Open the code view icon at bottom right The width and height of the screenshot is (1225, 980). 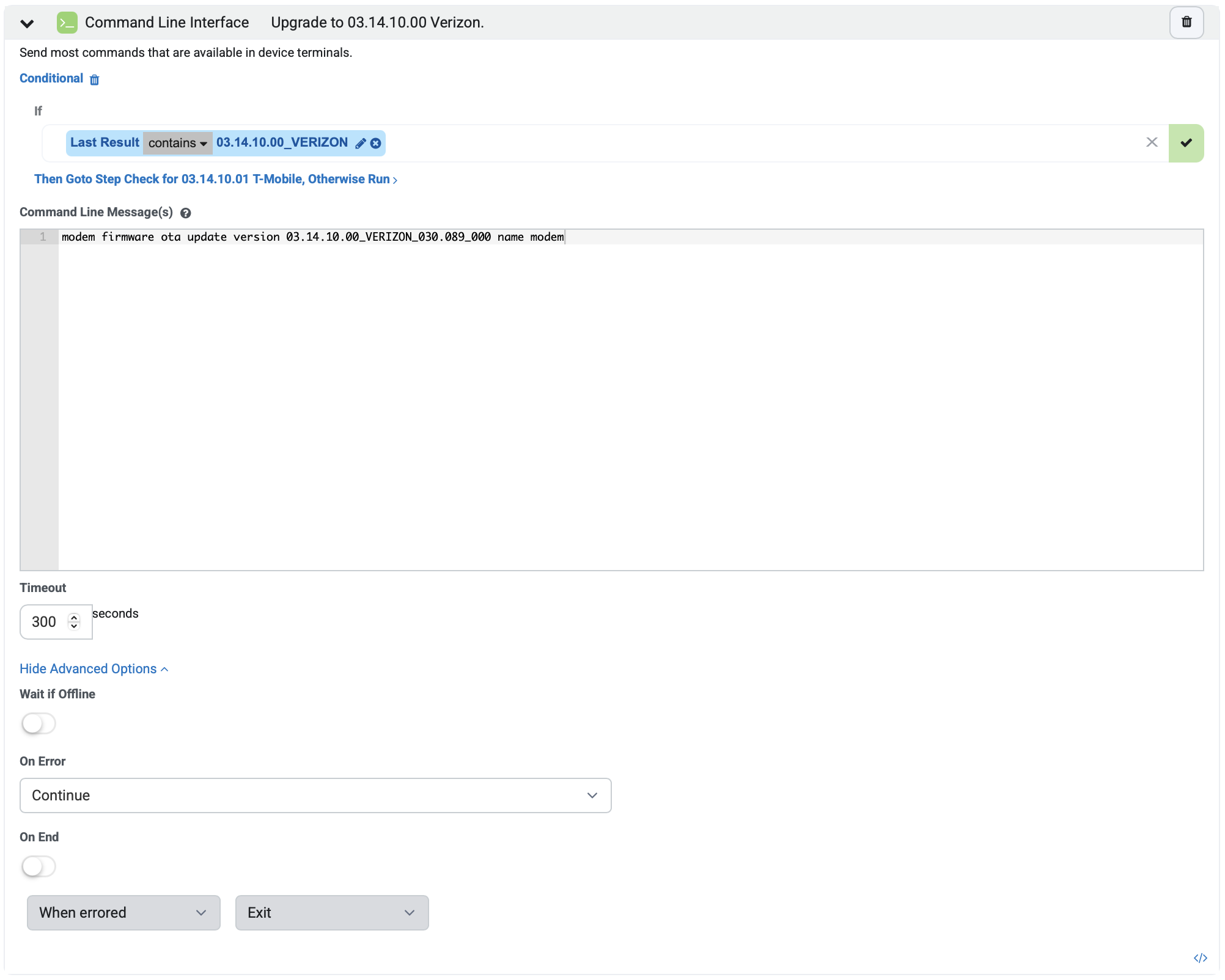(x=1200, y=958)
